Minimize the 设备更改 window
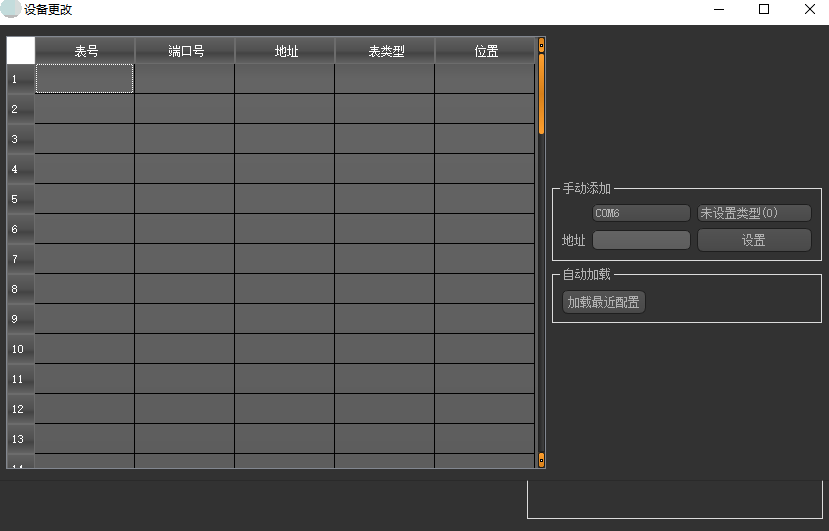 [x=719, y=10]
